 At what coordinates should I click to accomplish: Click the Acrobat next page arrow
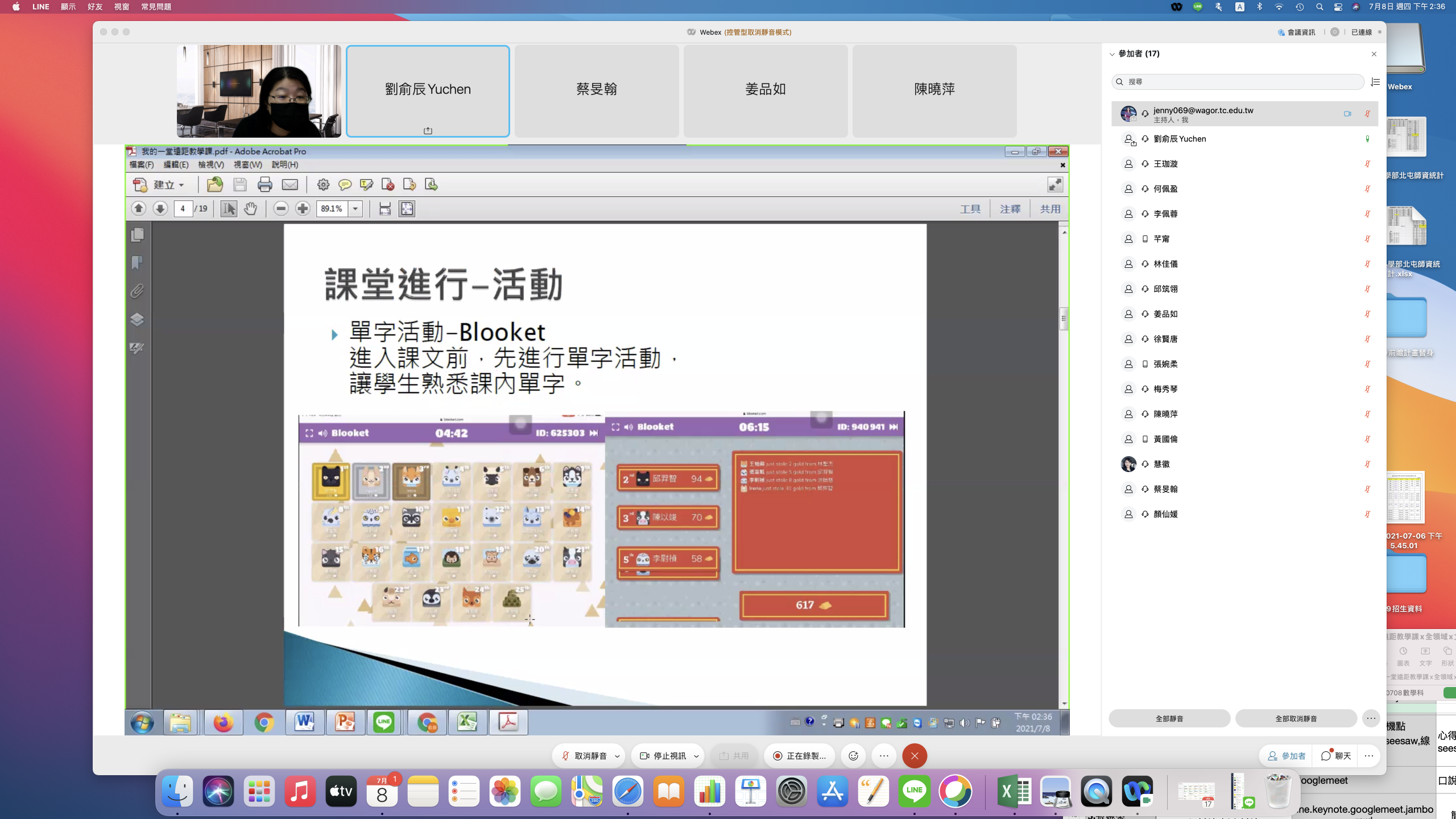160,209
